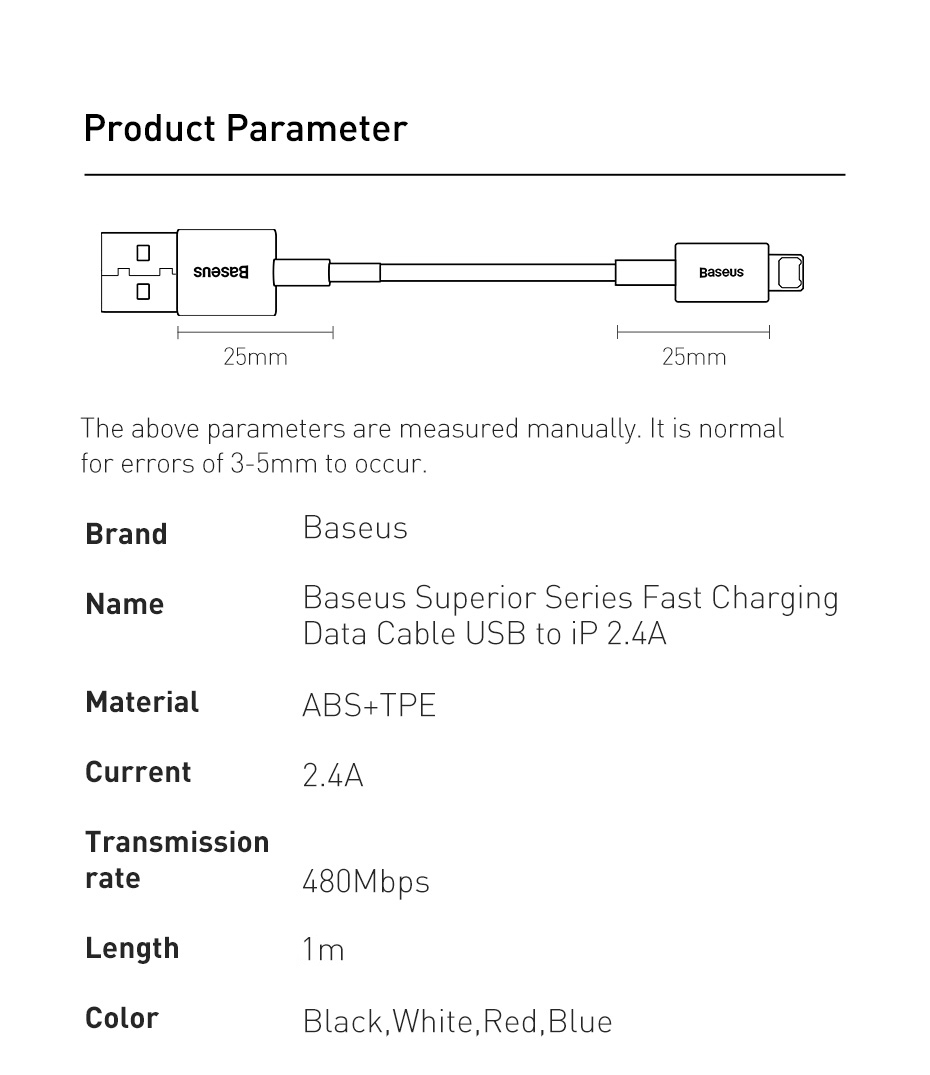Image resolution: width=930 pixels, height=1075 pixels.
Task: Click the product name Baseus Superior Series text
Action: (x=570, y=615)
